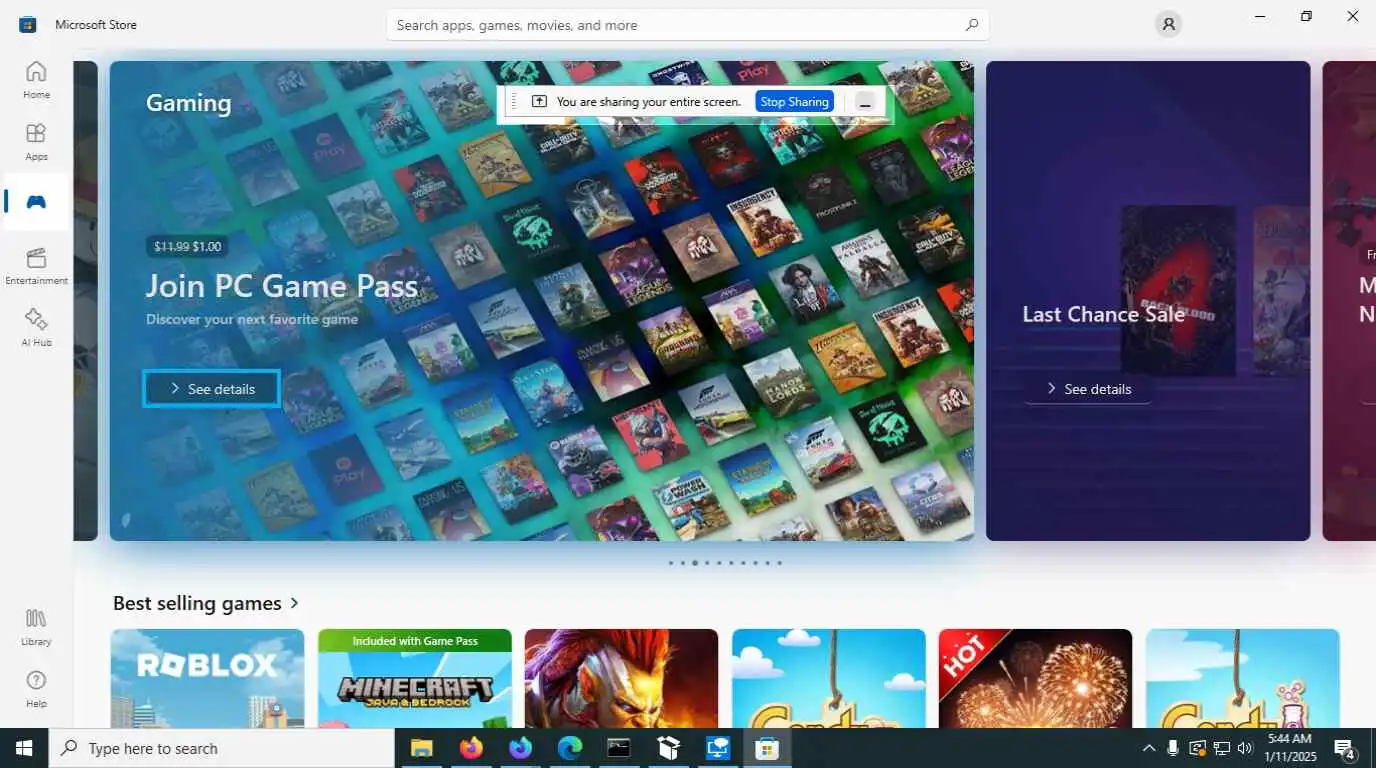This screenshot has width=1376, height=768.
Task: Click the Microsoft Store logo in title bar
Action: click(28, 24)
